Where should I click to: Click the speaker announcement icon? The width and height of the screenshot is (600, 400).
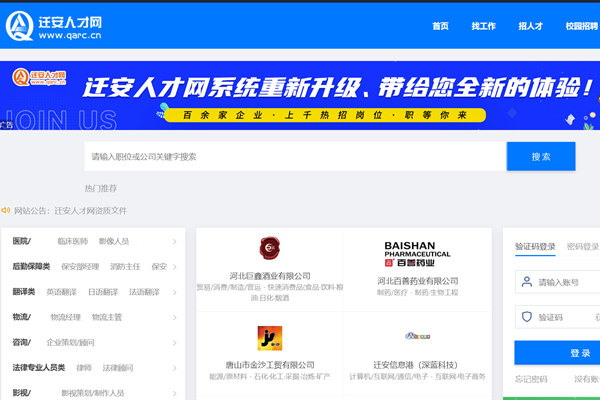click(6, 210)
